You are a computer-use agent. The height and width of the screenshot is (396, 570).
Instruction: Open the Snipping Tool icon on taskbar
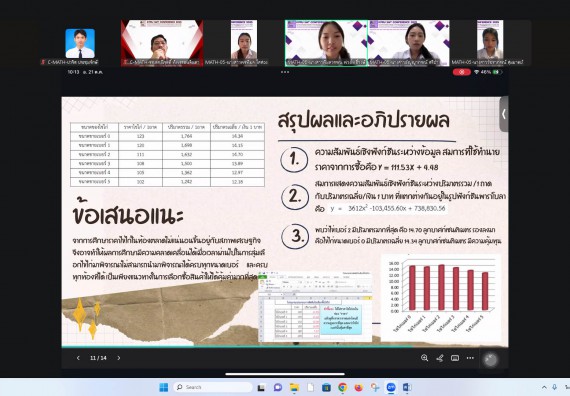(x=375, y=388)
